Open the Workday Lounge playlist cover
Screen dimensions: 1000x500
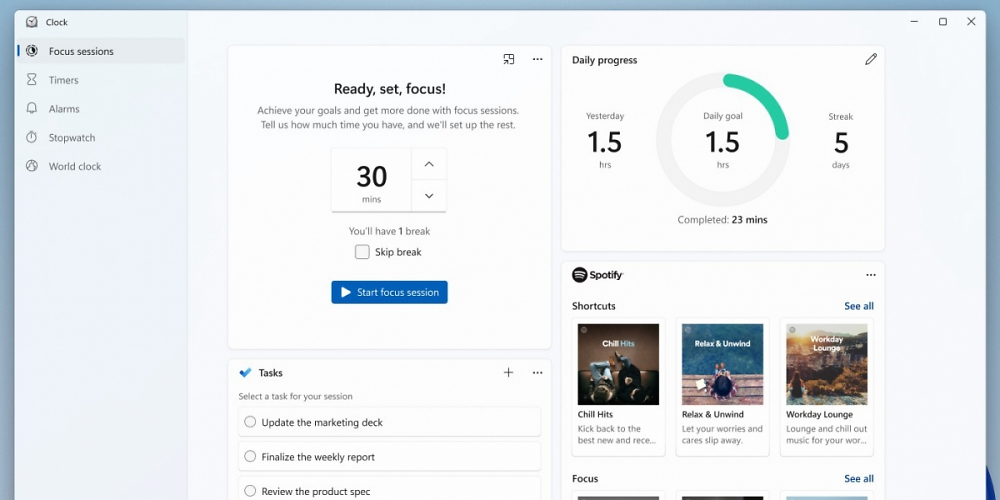tap(827, 364)
